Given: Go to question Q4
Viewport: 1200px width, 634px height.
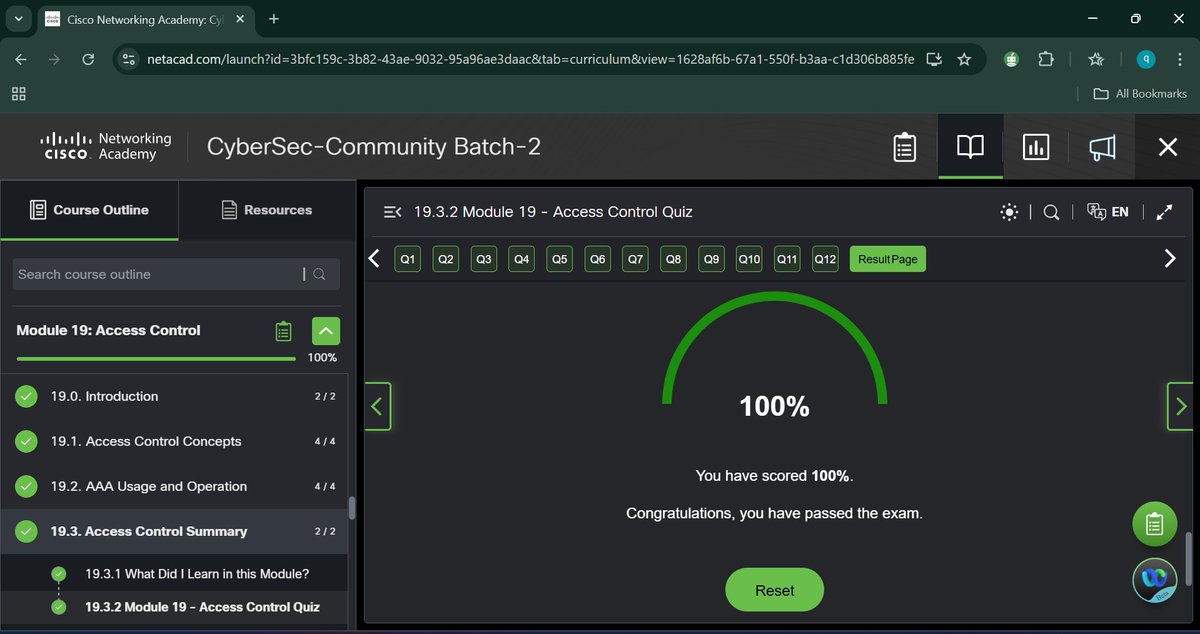Looking at the screenshot, I should click(522, 259).
